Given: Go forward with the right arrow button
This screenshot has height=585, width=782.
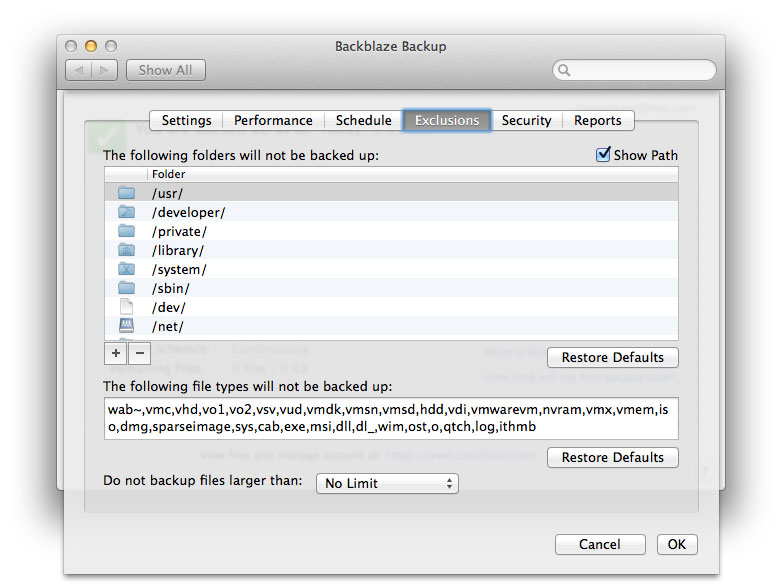Looking at the screenshot, I should [x=104, y=70].
